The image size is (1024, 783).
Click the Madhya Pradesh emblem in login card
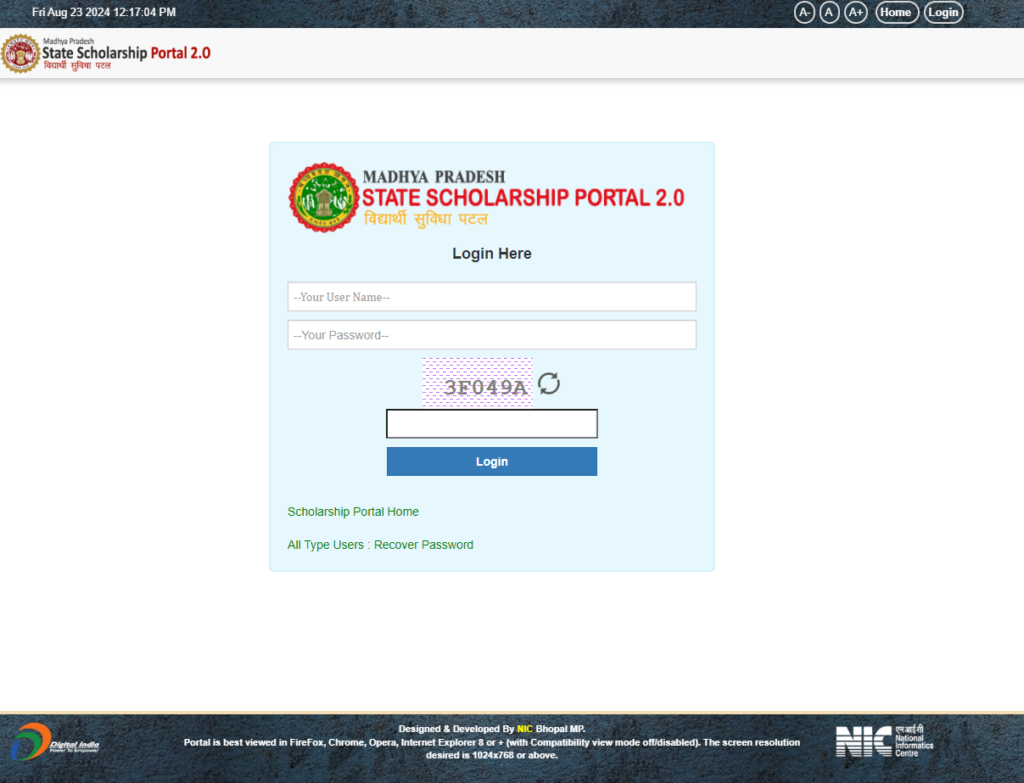click(324, 197)
